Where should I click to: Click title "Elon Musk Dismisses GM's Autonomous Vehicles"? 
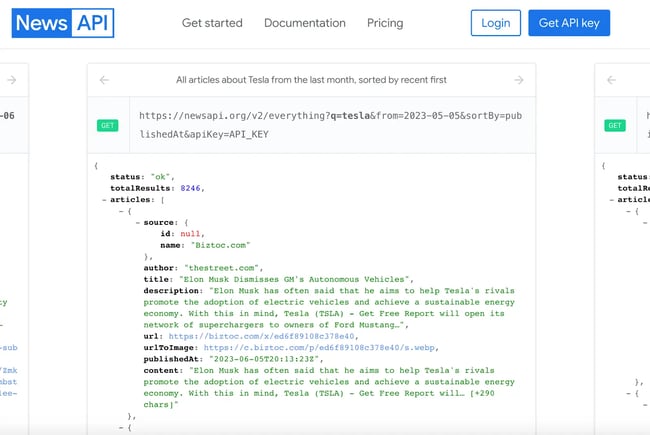point(294,279)
